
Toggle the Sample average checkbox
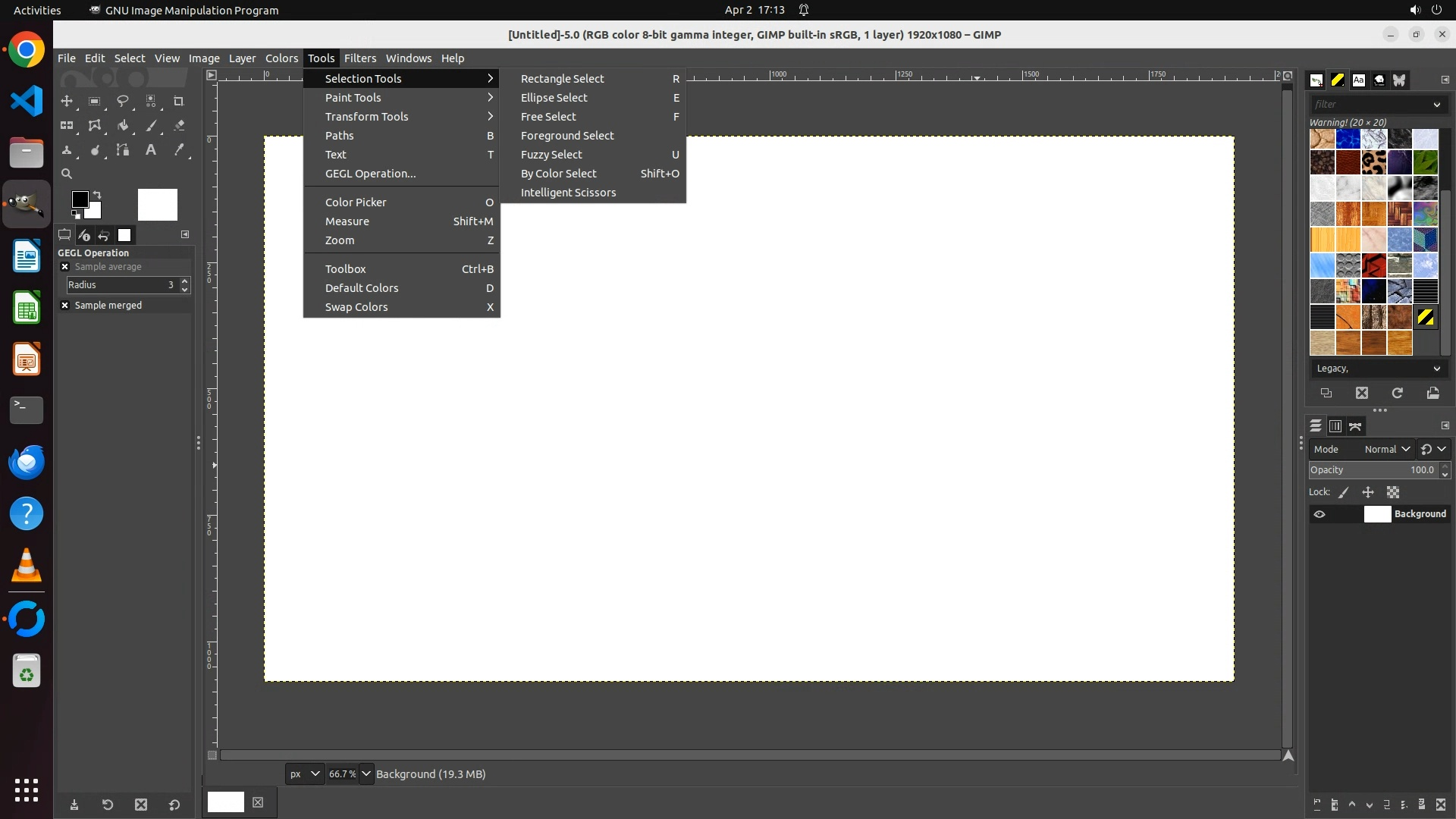(x=65, y=267)
